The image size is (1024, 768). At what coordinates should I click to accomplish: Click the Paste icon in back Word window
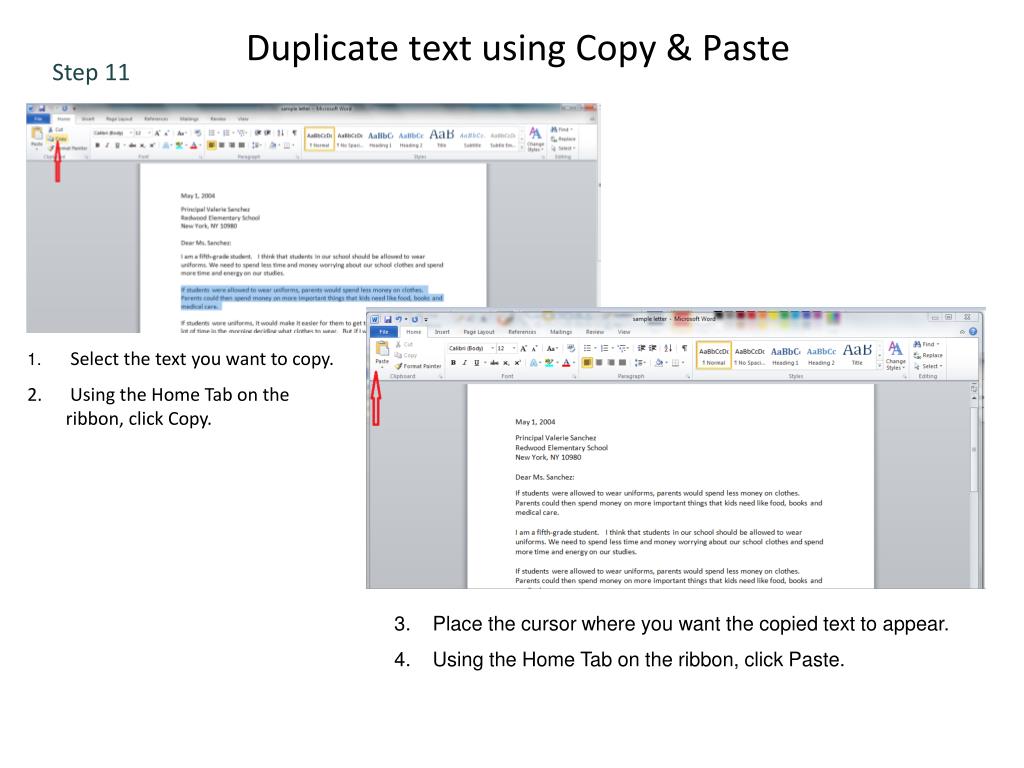(37, 134)
